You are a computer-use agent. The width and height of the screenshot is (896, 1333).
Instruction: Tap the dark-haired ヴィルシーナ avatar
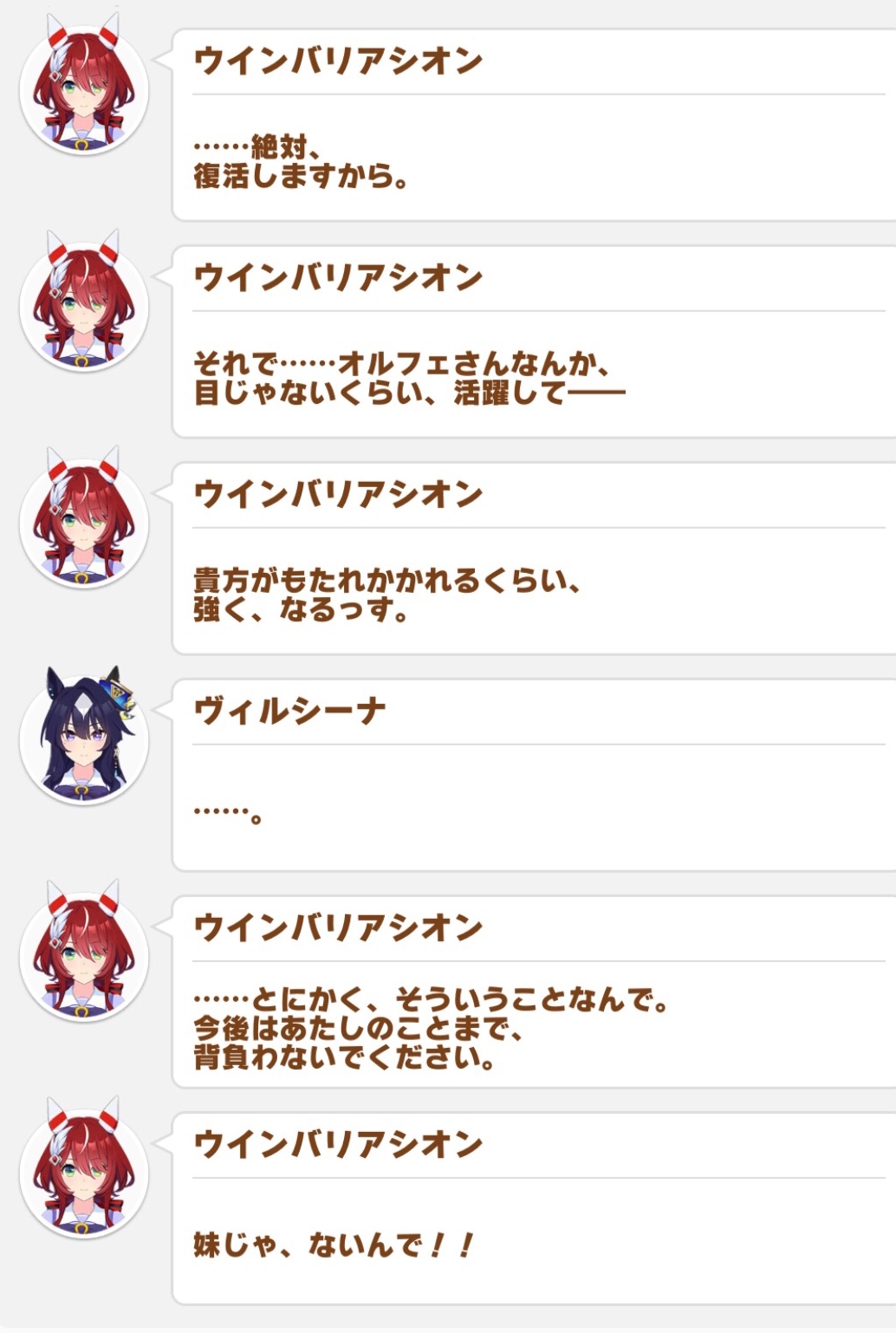tap(84, 738)
